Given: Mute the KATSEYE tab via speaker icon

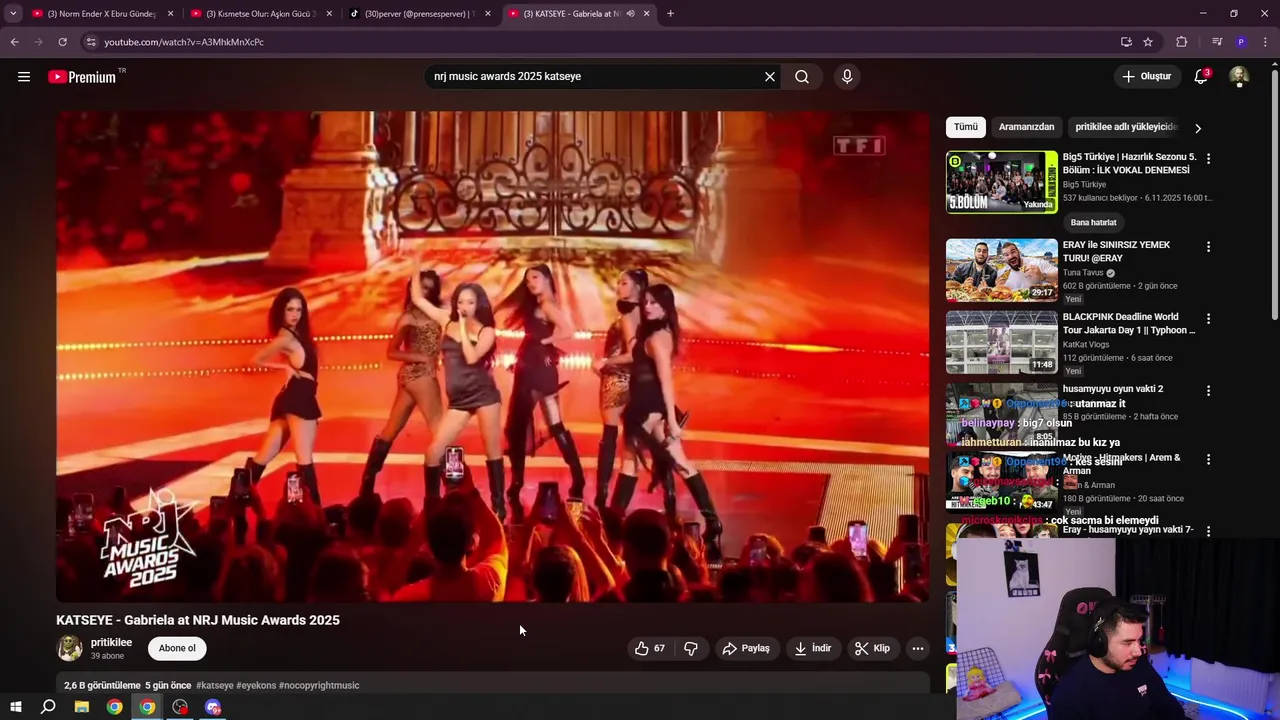Looking at the screenshot, I should (630, 13).
